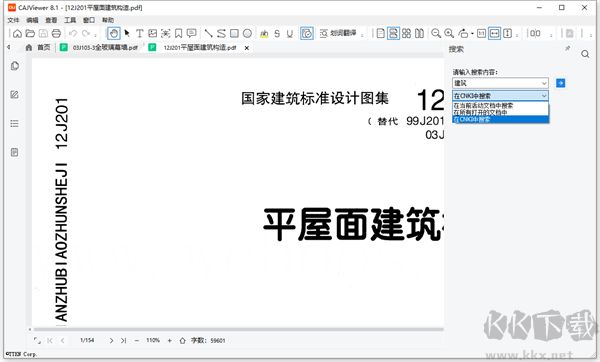600x362 pixels.
Task: Select the rectangle drawing tool
Action: 234,34
